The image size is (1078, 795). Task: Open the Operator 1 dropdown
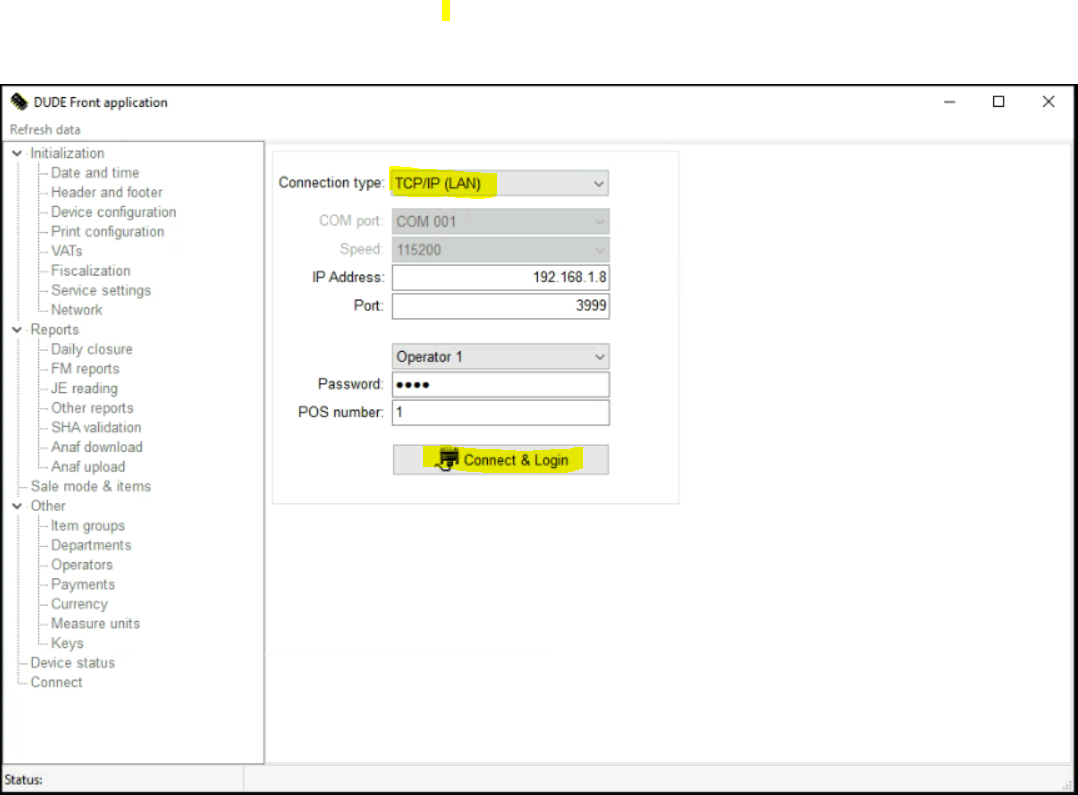[x=500, y=356]
